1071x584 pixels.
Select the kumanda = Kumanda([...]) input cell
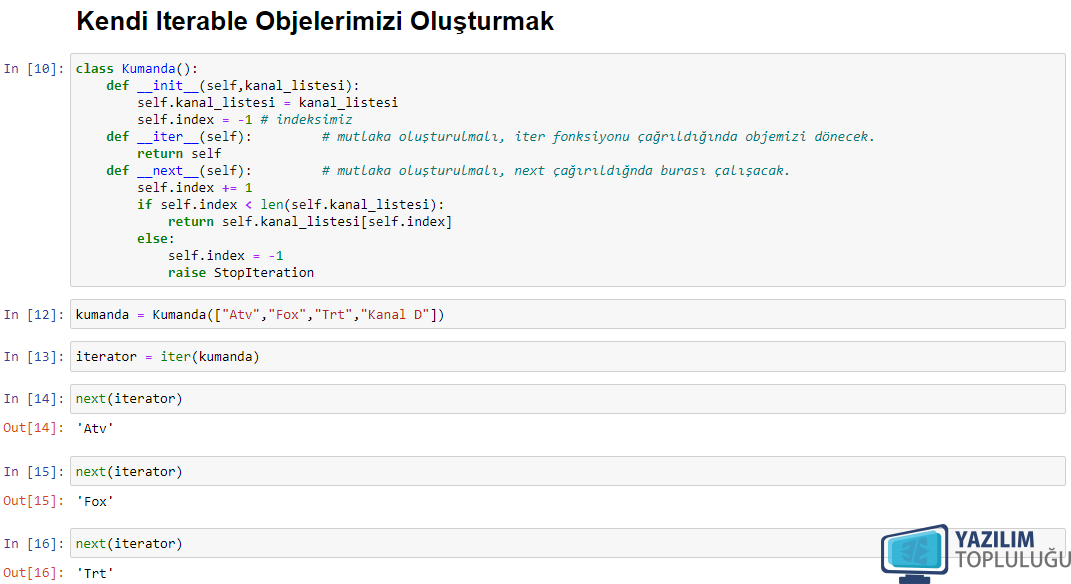click(568, 315)
